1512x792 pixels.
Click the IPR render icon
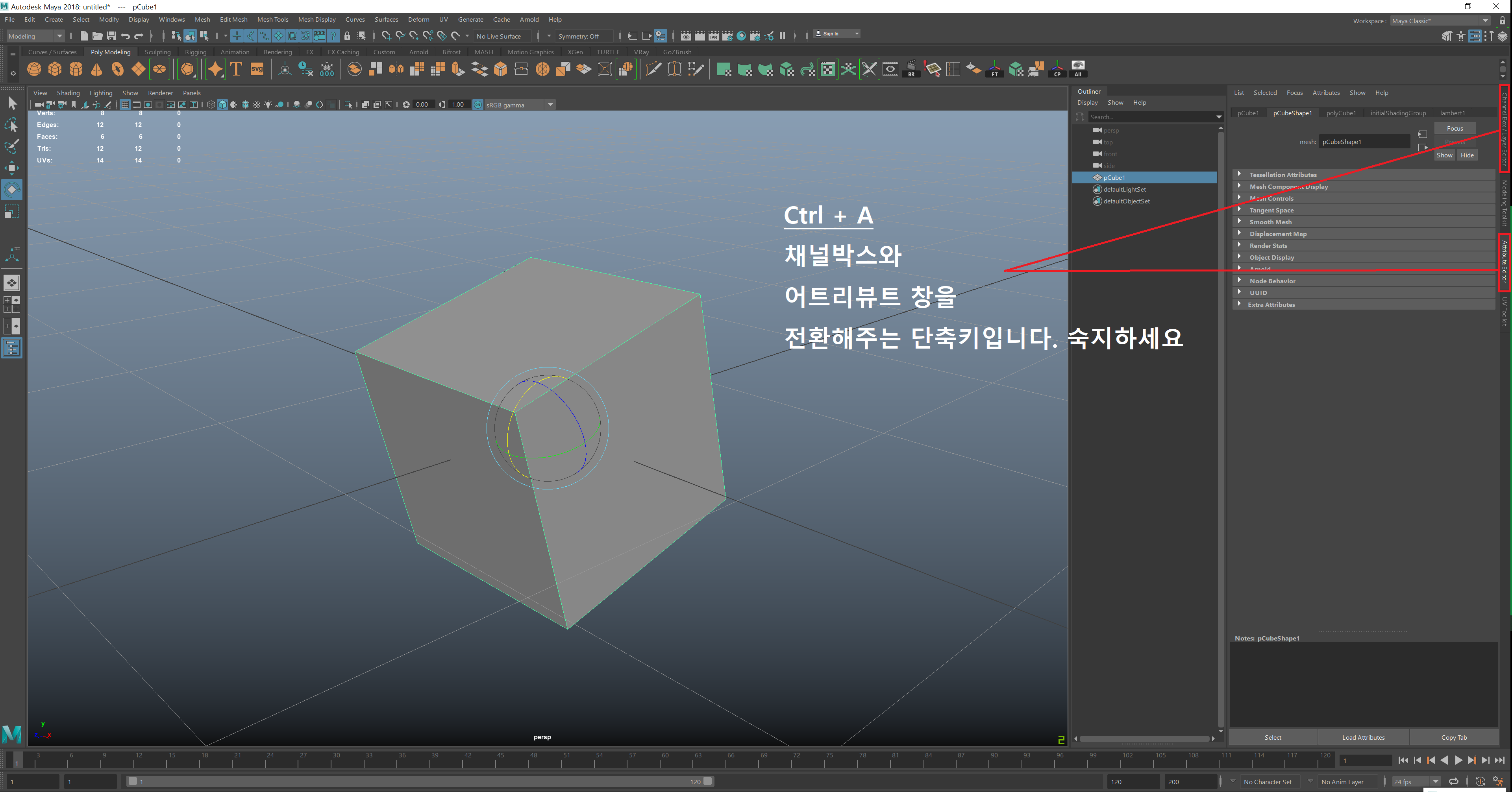click(713, 36)
